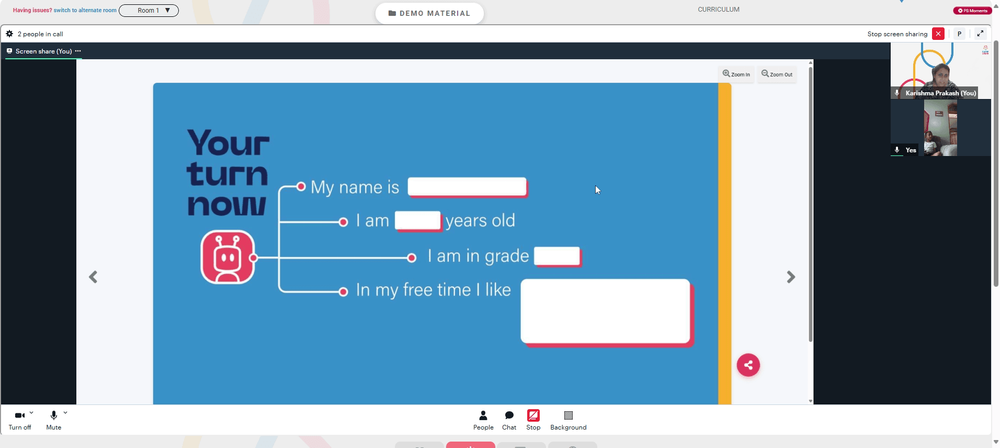The width and height of the screenshot is (1000, 448).
Task: Go to the previous slide arrow
Action: point(93,277)
